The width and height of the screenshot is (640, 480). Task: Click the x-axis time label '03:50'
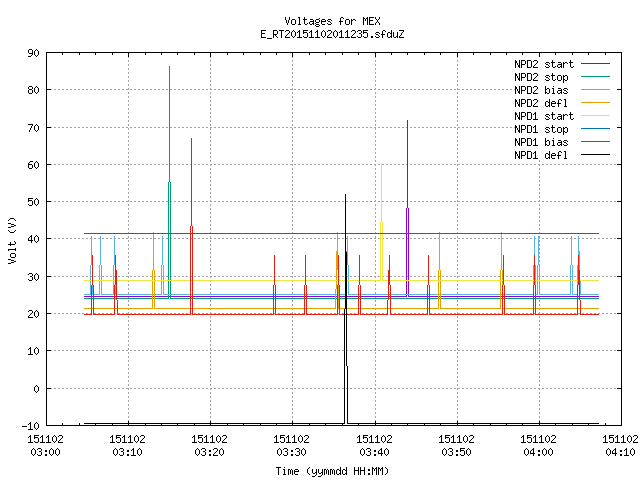click(x=456, y=452)
